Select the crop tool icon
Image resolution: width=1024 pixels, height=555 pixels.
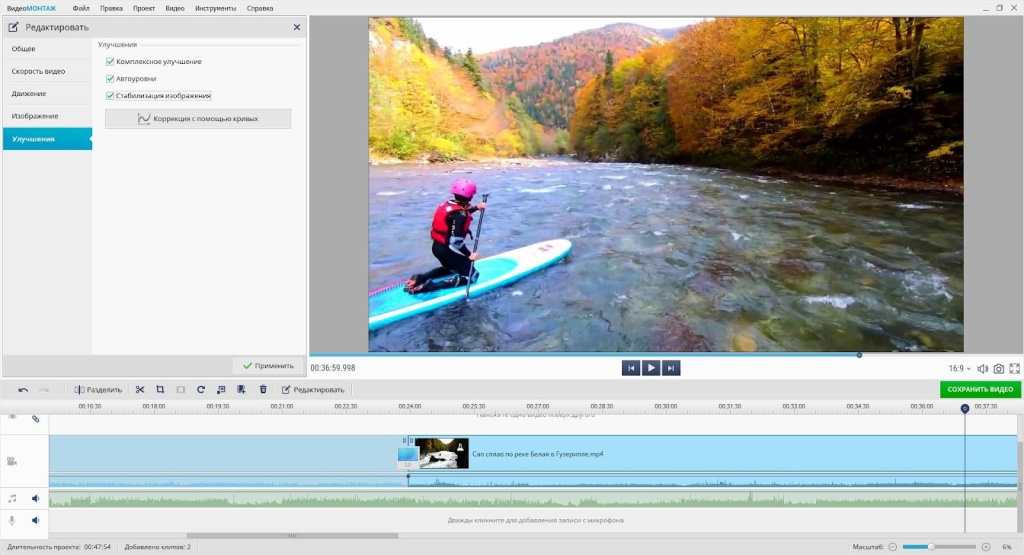[x=160, y=389]
